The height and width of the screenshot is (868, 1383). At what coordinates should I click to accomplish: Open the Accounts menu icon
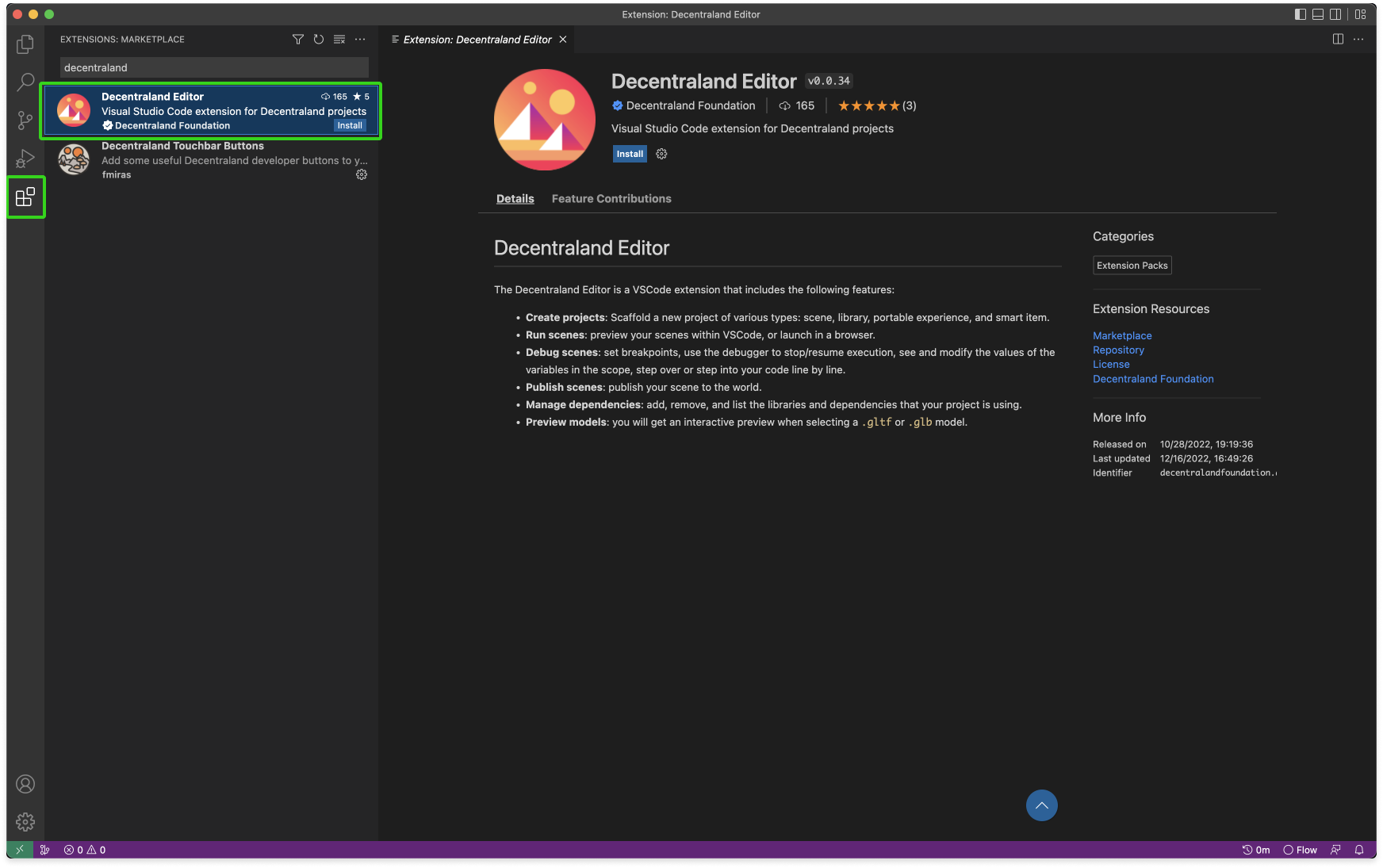tap(25, 784)
